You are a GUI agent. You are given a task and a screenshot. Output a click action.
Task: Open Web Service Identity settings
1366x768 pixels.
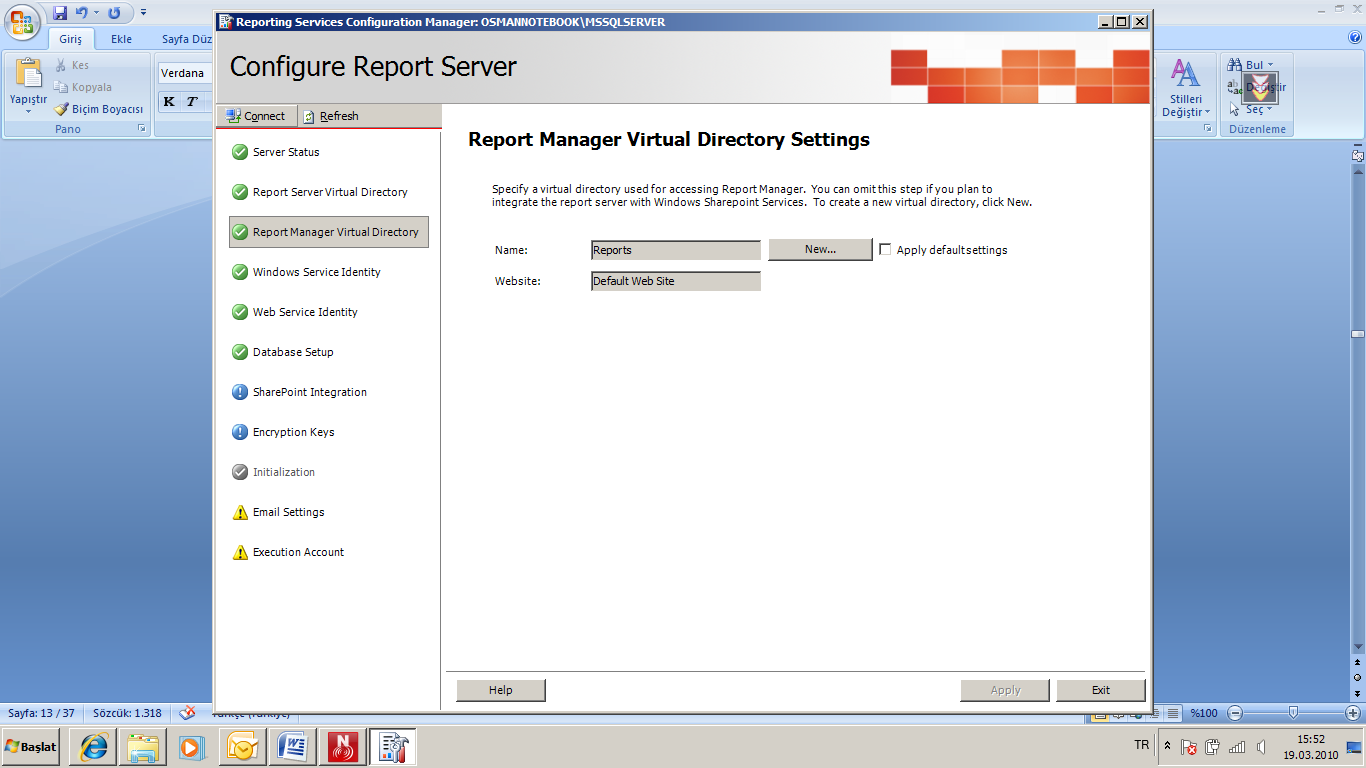coord(294,312)
